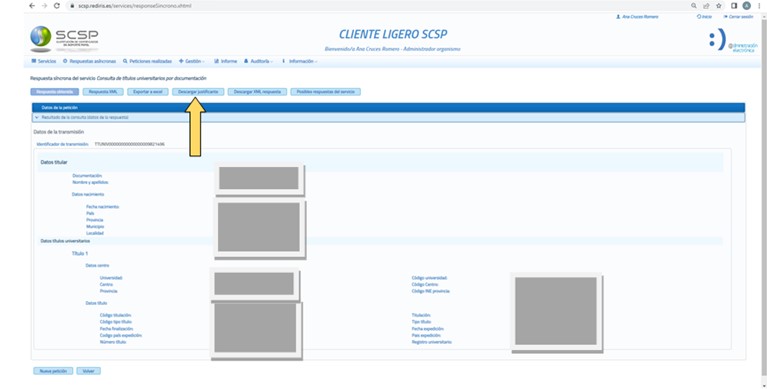
Task: Click the browser profile avatar
Action: pos(746,6)
